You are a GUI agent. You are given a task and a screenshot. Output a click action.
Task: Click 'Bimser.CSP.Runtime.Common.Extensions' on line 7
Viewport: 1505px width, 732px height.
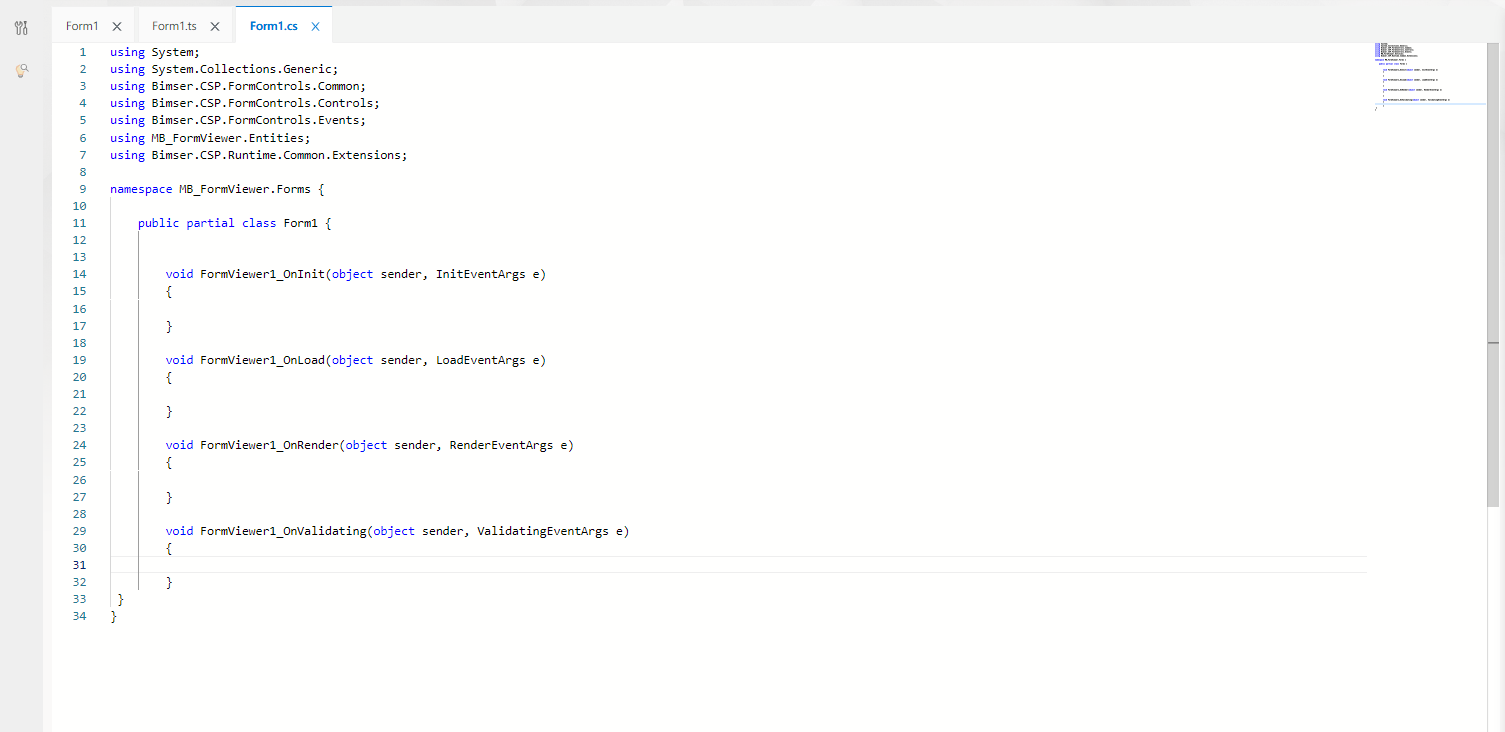coord(277,155)
